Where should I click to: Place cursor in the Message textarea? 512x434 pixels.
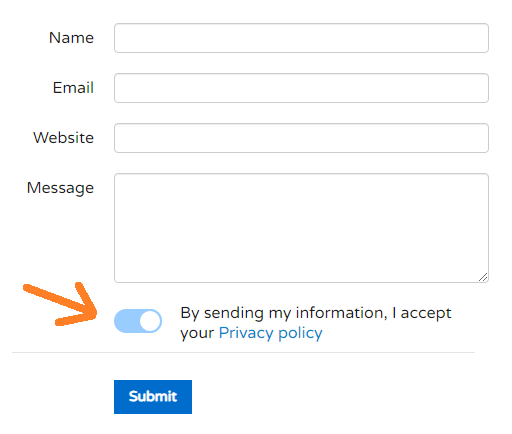click(x=301, y=228)
